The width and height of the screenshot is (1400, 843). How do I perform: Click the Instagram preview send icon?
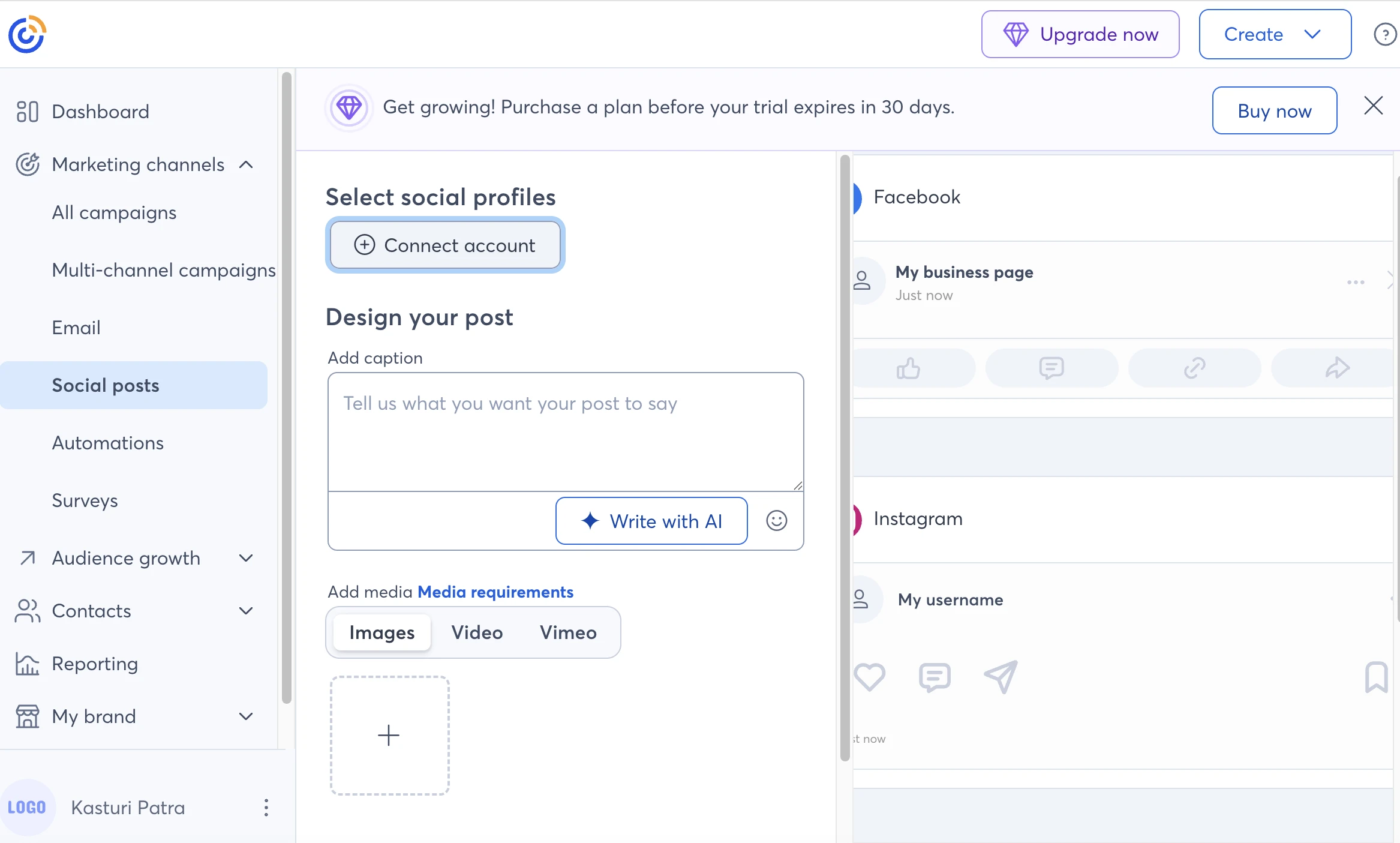1001,677
